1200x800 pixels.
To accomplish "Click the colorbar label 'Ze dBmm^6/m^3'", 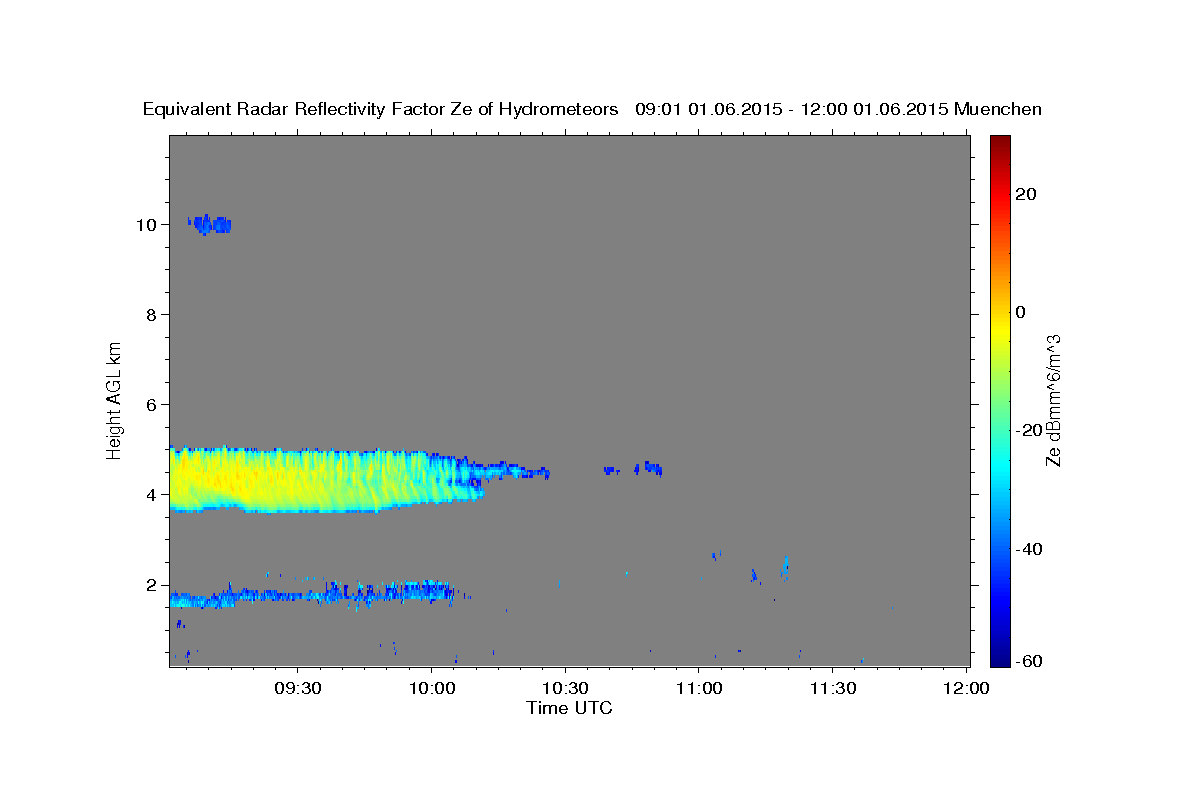I will pyautogui.click(x=1053, y=400).
